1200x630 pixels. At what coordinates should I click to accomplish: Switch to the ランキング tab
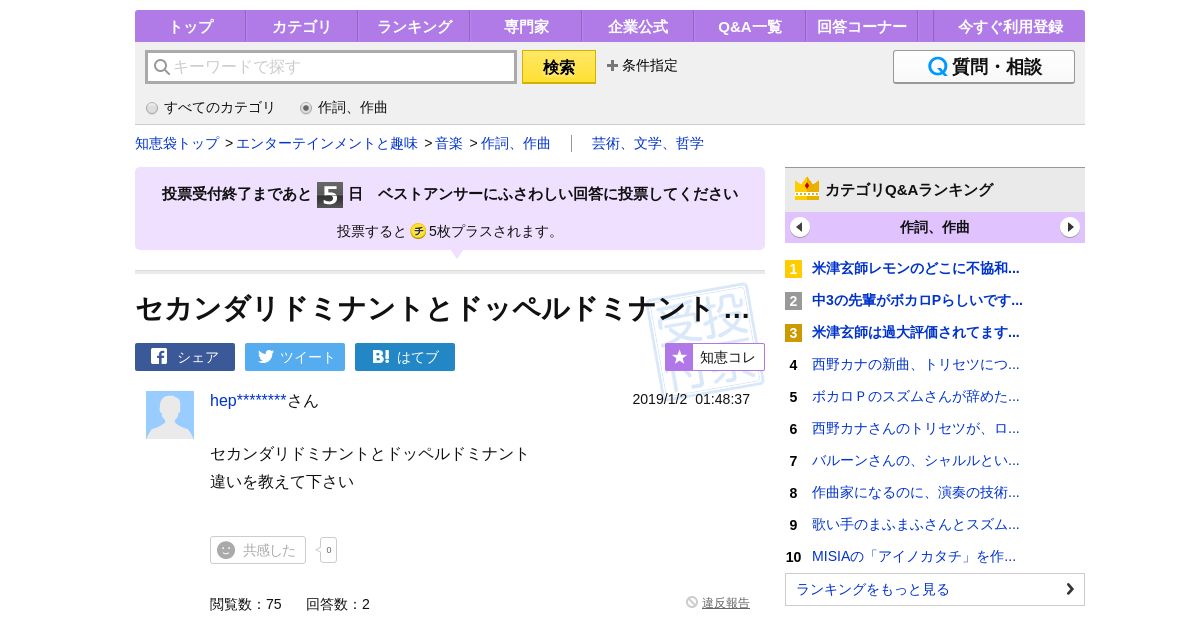pyautogui.click(x=413, y=26)
